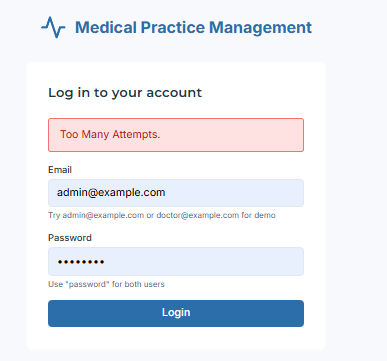The width and height of the screenshot is (387, 361).
Task: Click the words 'for demo' in the email hint
Action: (258, 215)
